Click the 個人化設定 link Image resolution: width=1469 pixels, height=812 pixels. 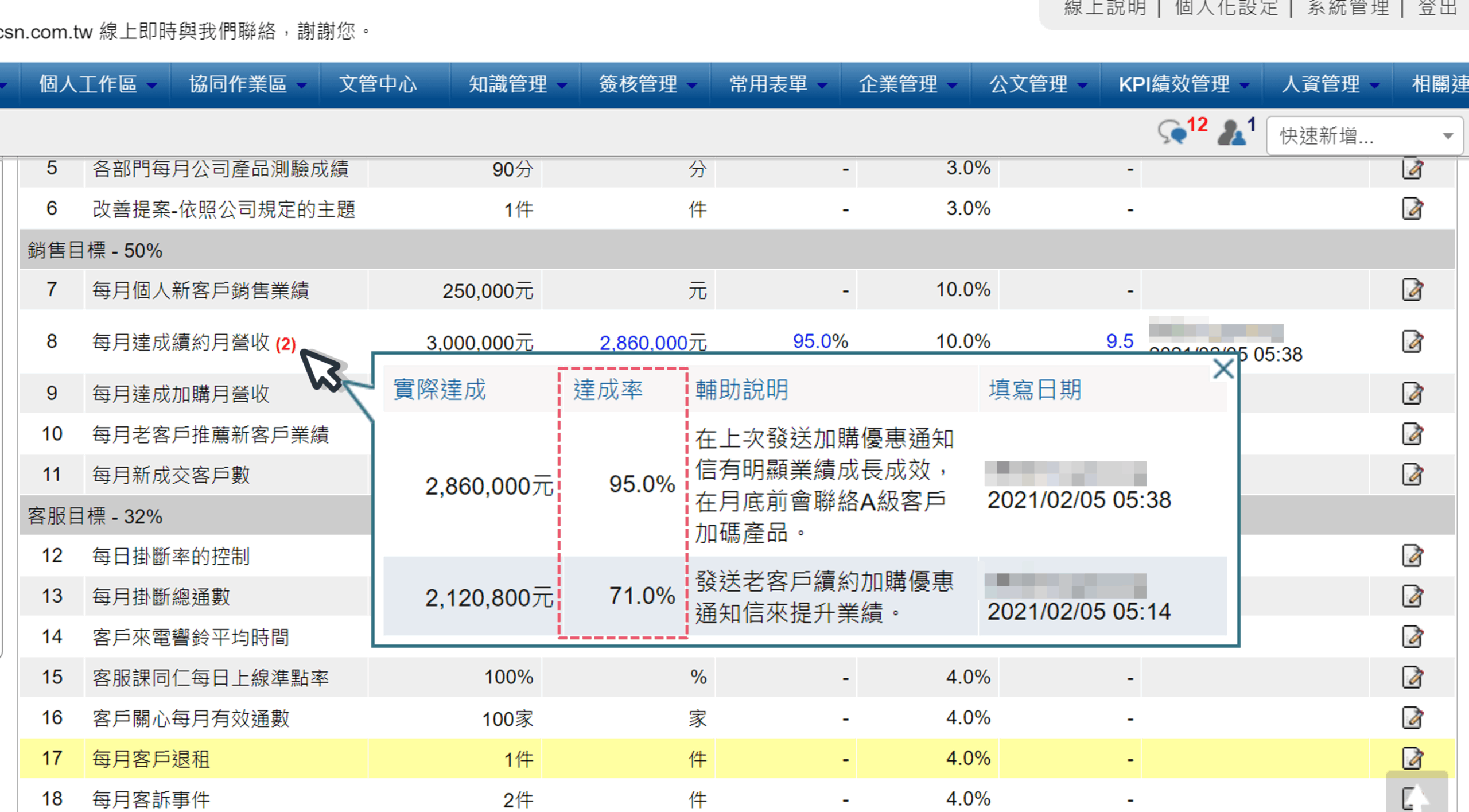point(1226,8)
